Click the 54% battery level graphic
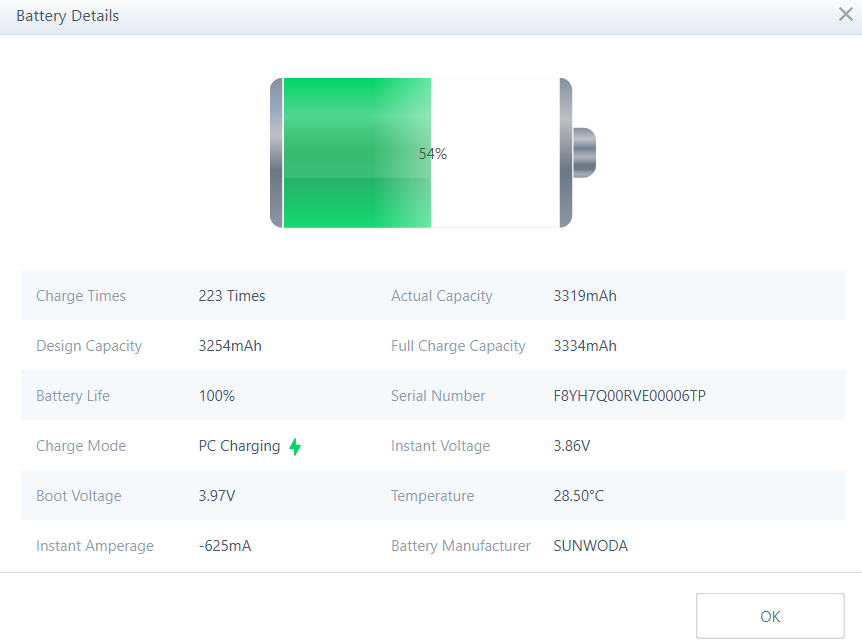The image size is (862, 643). click(x=433, y=153)
